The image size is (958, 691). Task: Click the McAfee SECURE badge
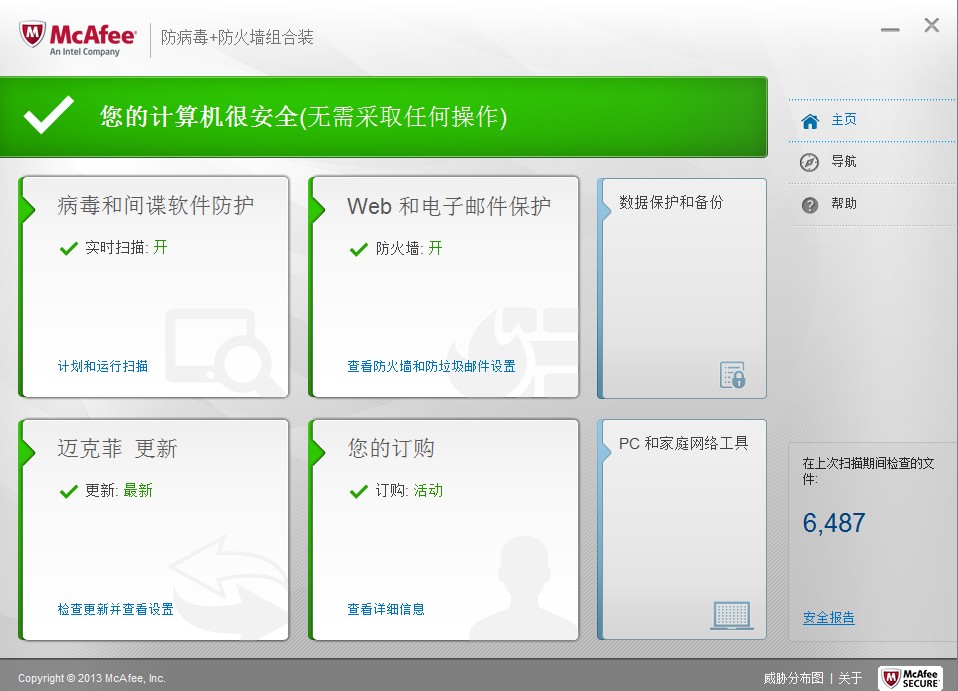pos(910,678)
